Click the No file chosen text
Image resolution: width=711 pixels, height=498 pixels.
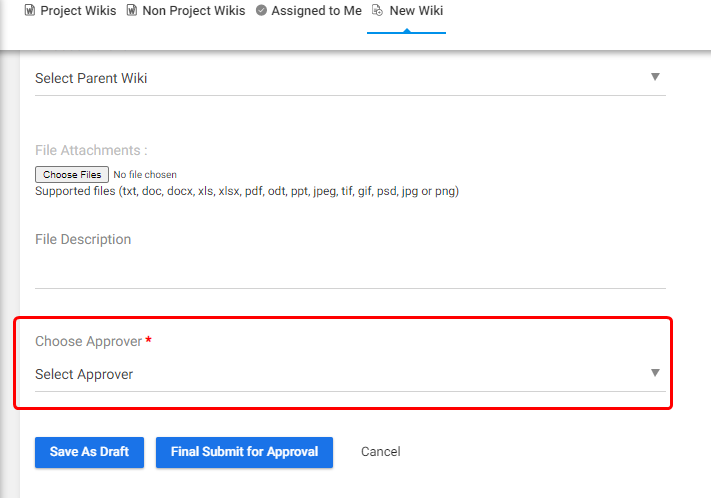click(145, 175)
